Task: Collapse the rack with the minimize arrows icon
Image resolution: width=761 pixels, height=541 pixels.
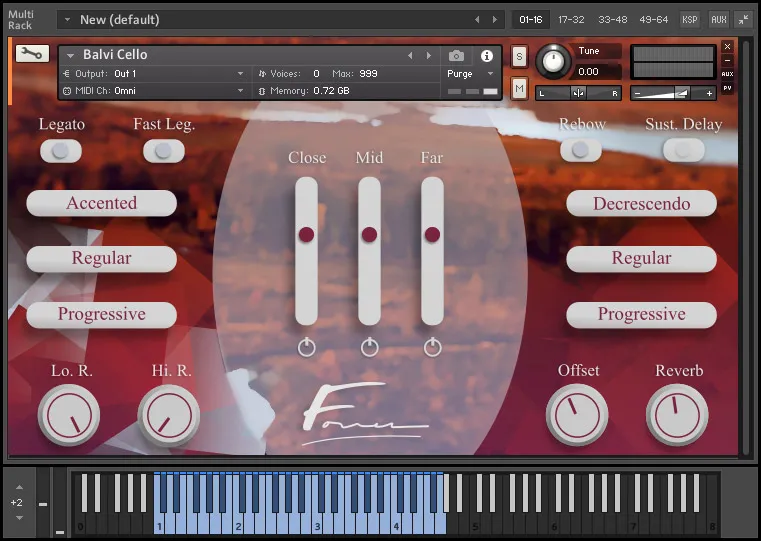Action: coord(744,20)
